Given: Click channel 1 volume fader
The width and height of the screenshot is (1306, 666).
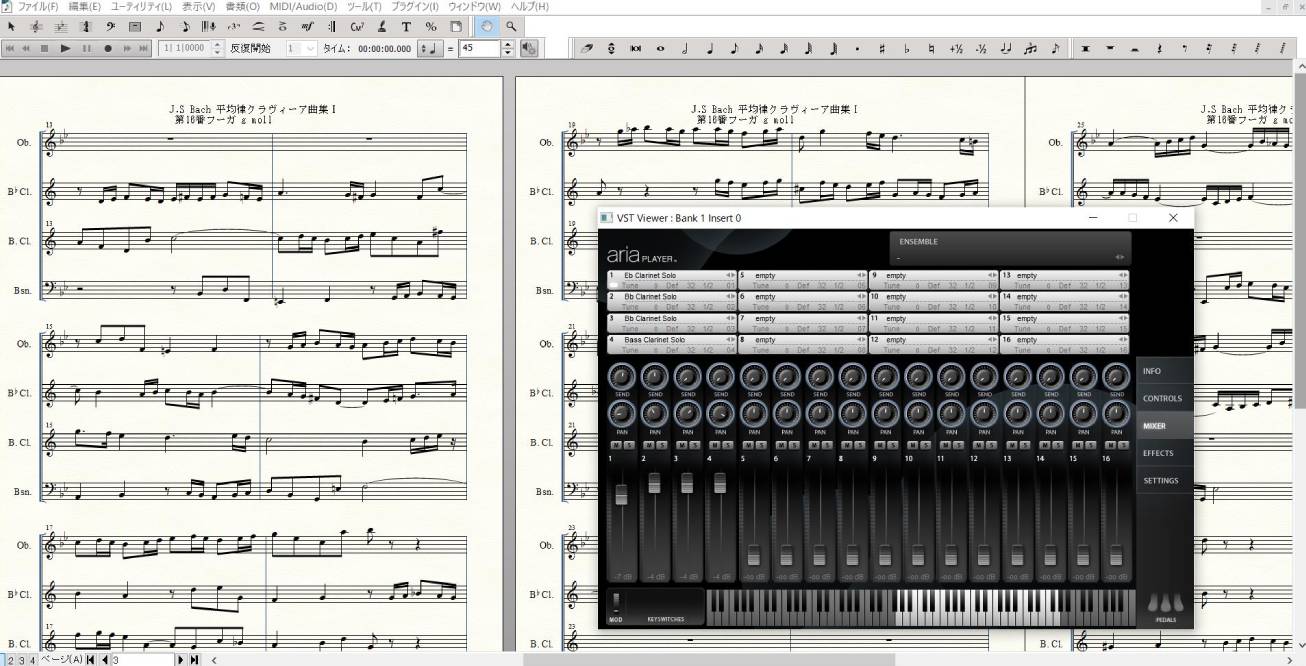Looking at the screenshot, I should click(621, 495).
